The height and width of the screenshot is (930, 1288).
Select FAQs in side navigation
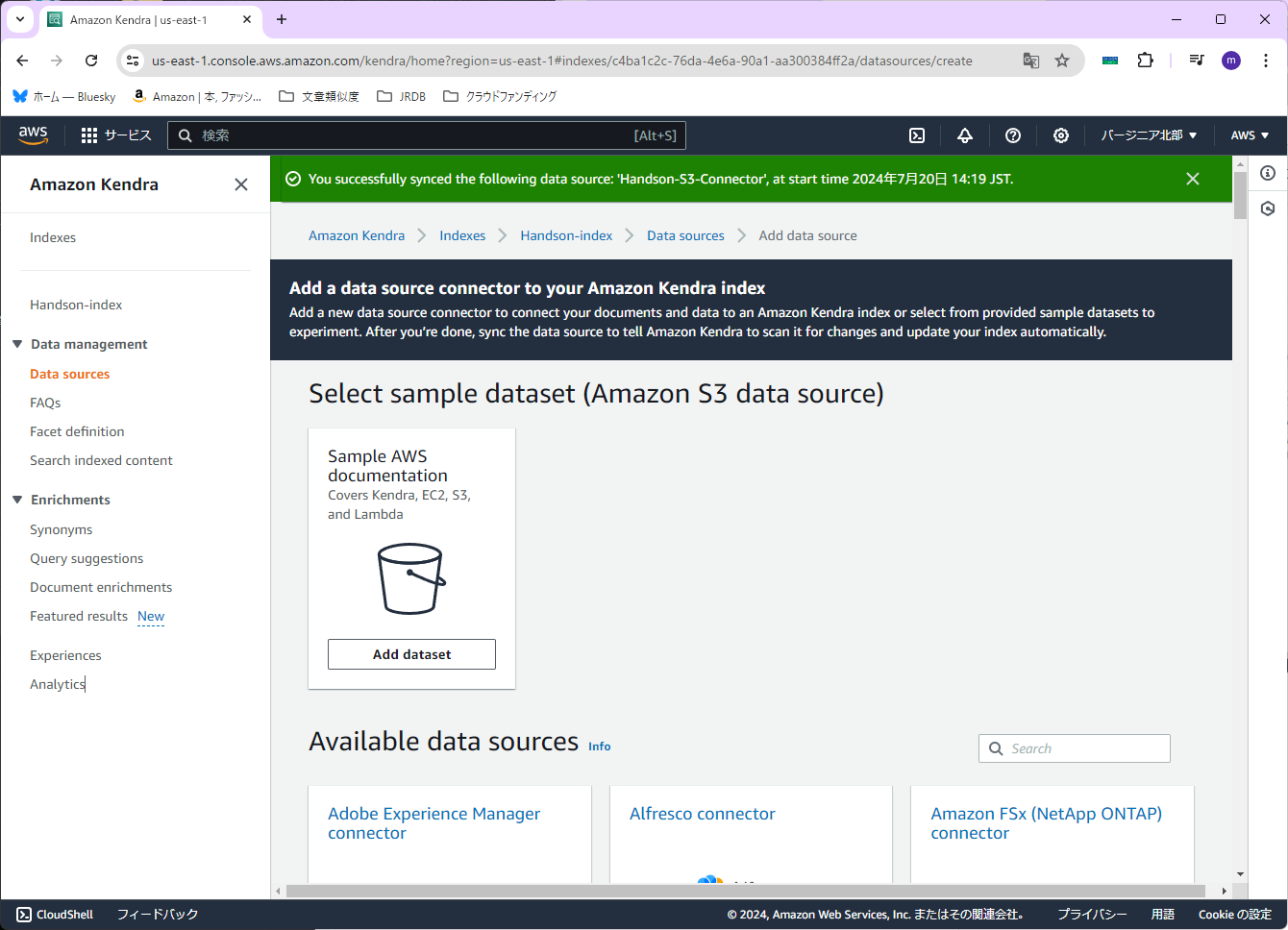(45, 403)
